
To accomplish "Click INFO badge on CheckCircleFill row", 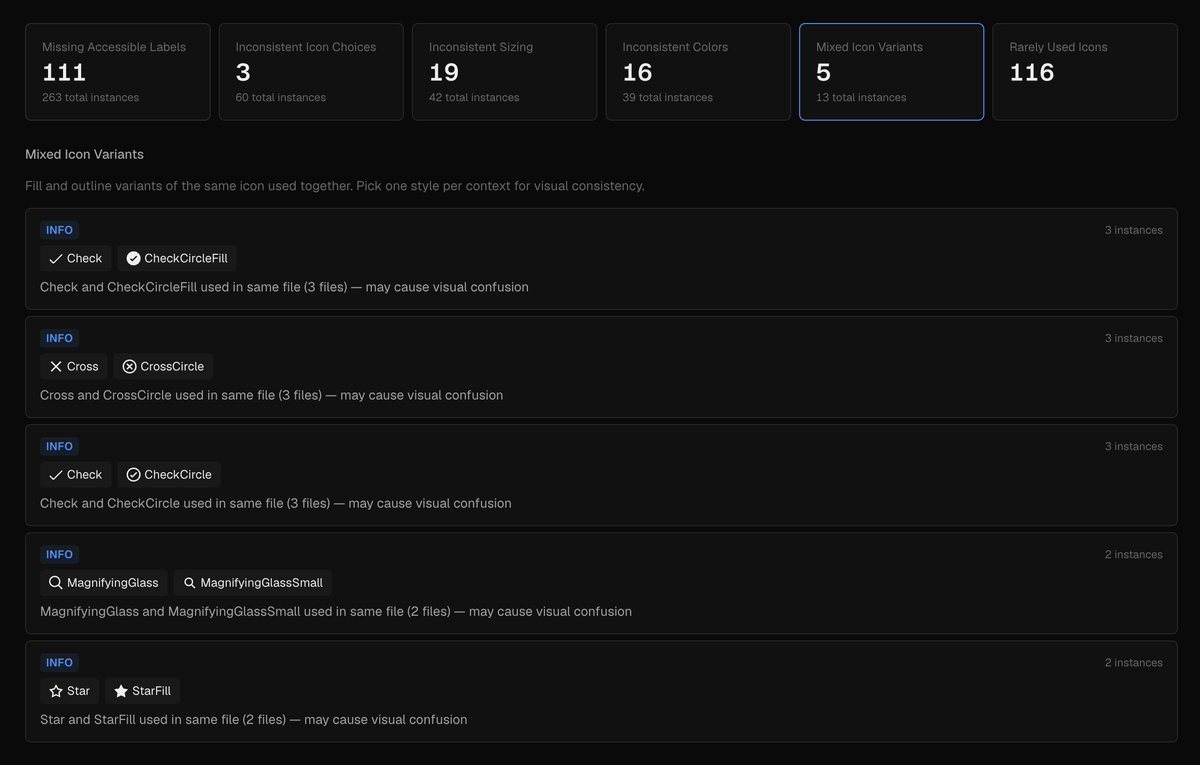I will point(59,230).
